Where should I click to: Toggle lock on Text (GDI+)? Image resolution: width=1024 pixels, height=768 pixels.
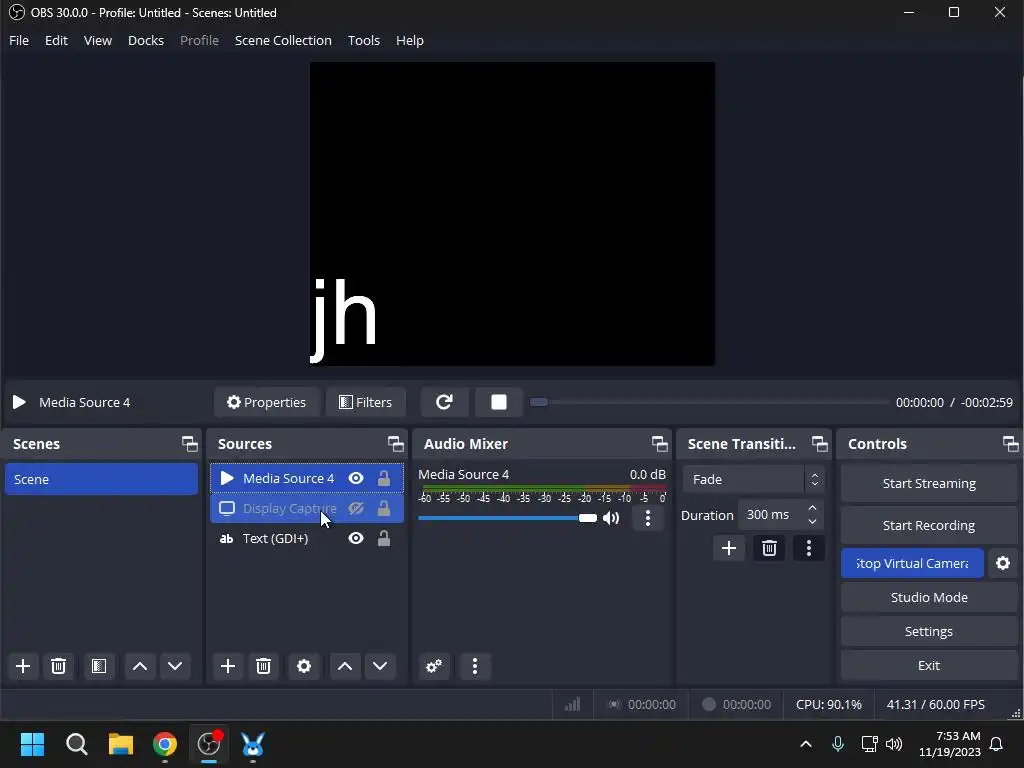pos(384,538)
